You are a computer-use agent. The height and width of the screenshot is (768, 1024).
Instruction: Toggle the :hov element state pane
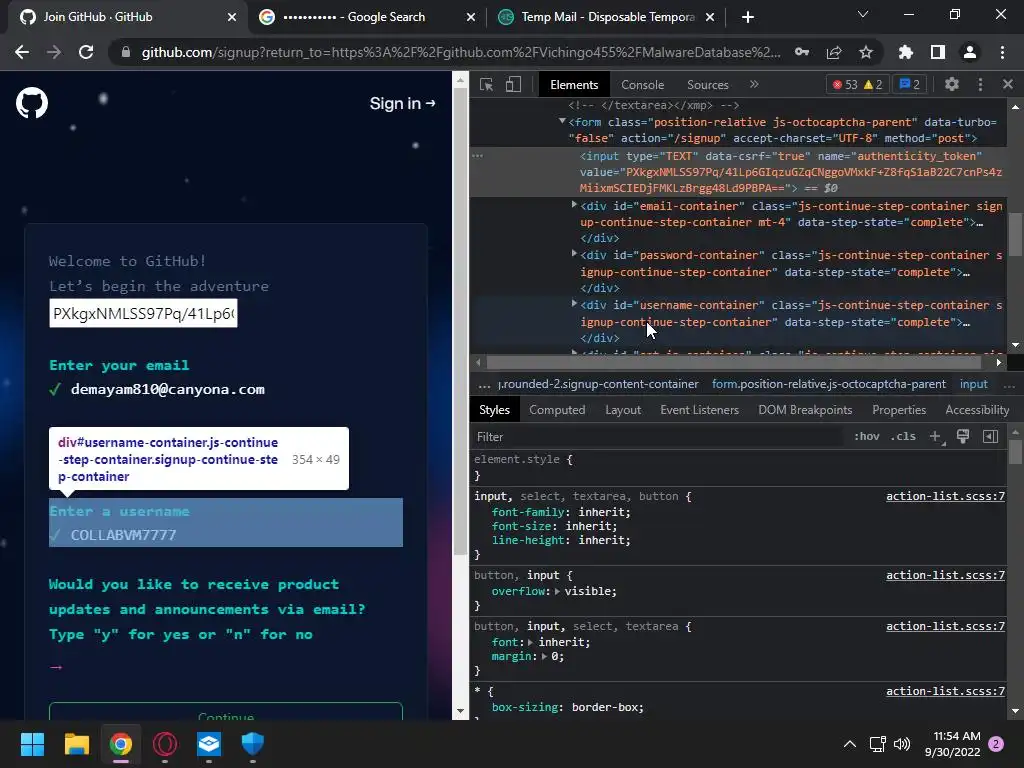tap(867, 436)
